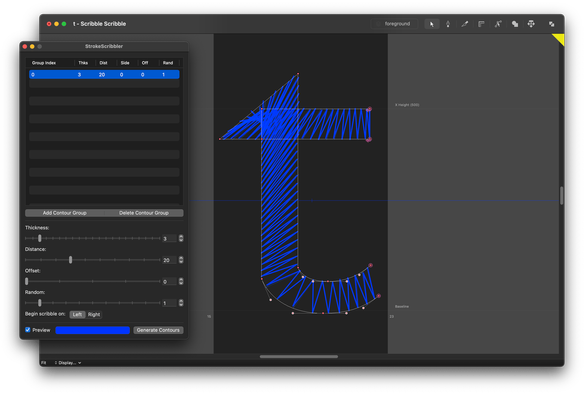Click the Random value field
Screen dimensions: 585x394
(169, 303)
